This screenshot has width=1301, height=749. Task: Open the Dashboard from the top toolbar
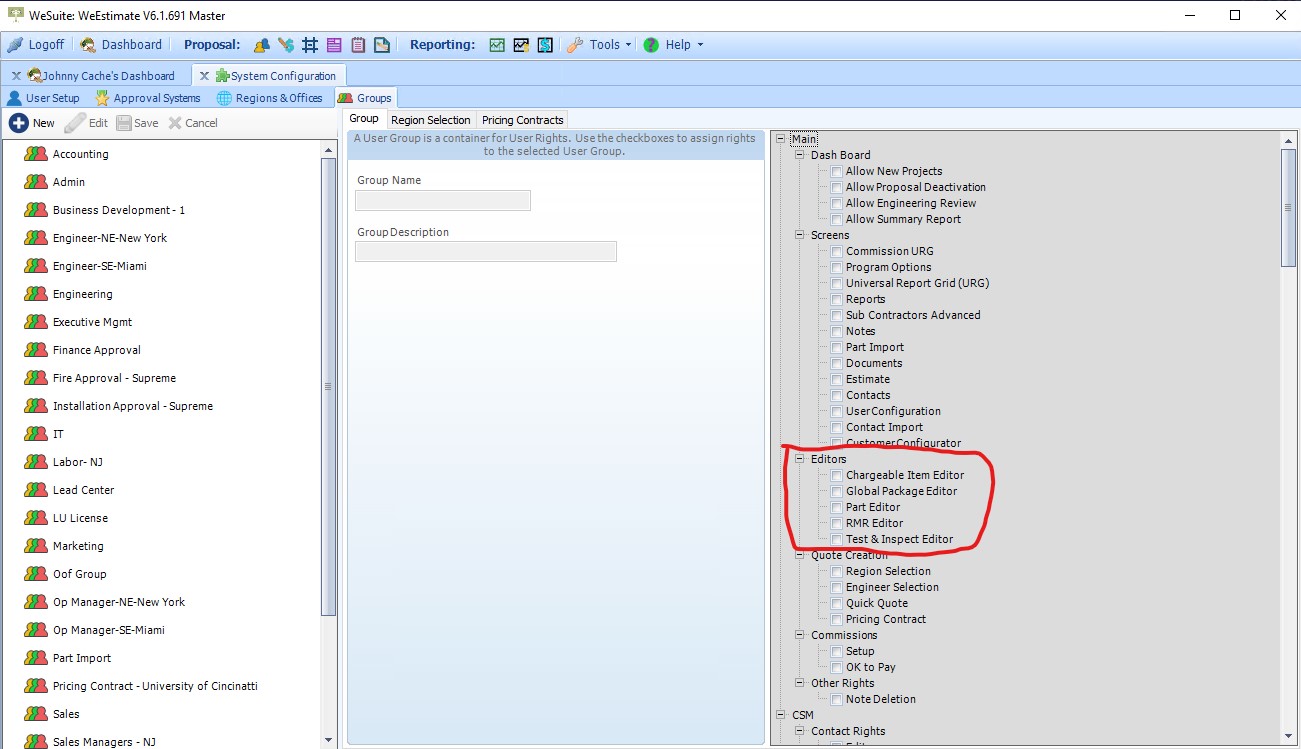(x=122, y=44)
